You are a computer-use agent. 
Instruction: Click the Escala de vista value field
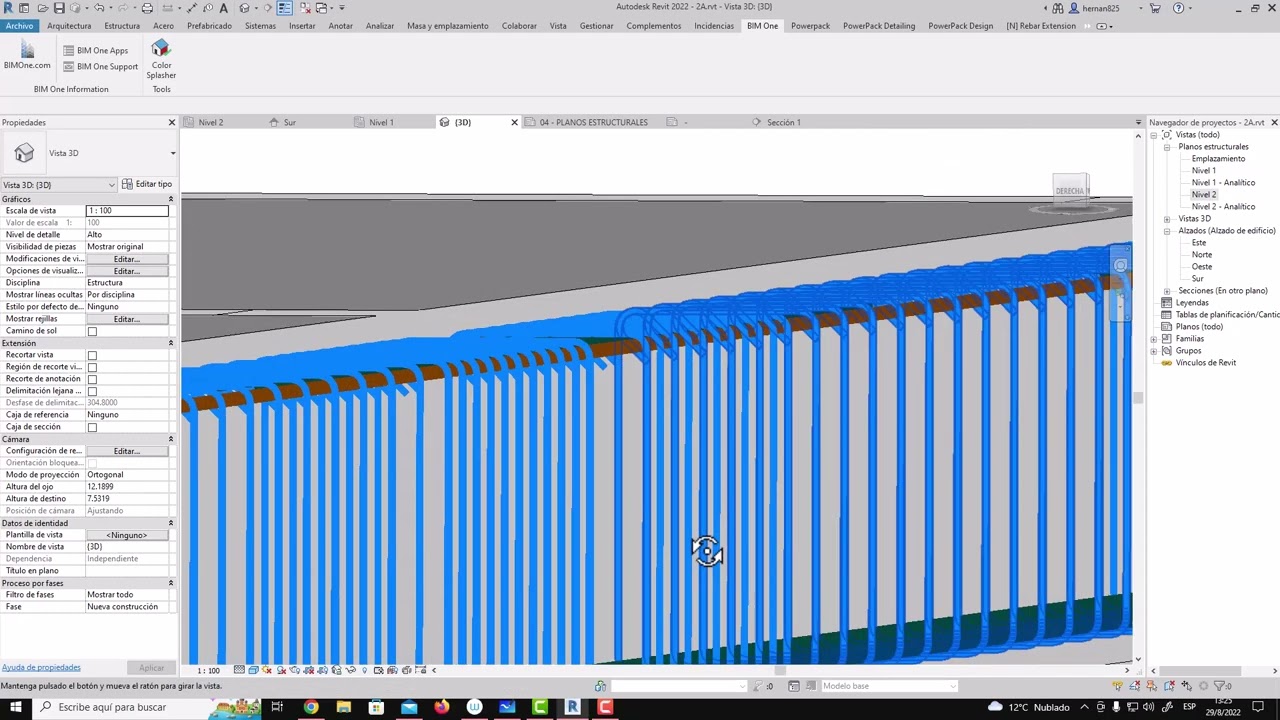click(127, 211)
